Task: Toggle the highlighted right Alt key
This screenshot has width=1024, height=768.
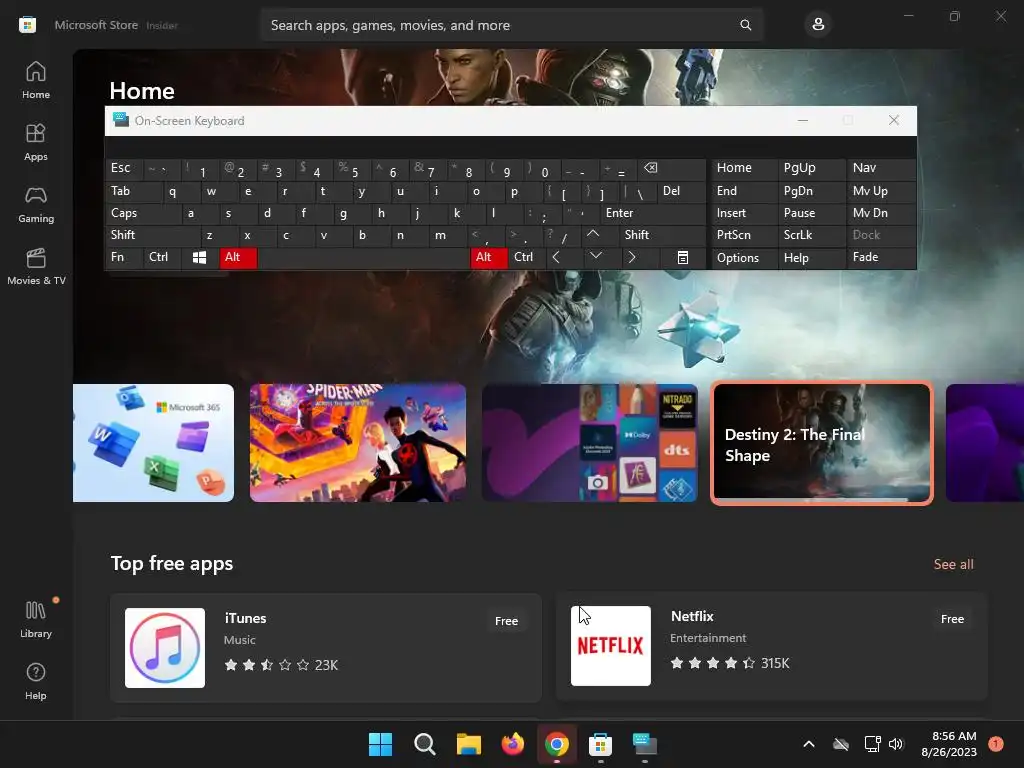Action: (x=488, y=257)
